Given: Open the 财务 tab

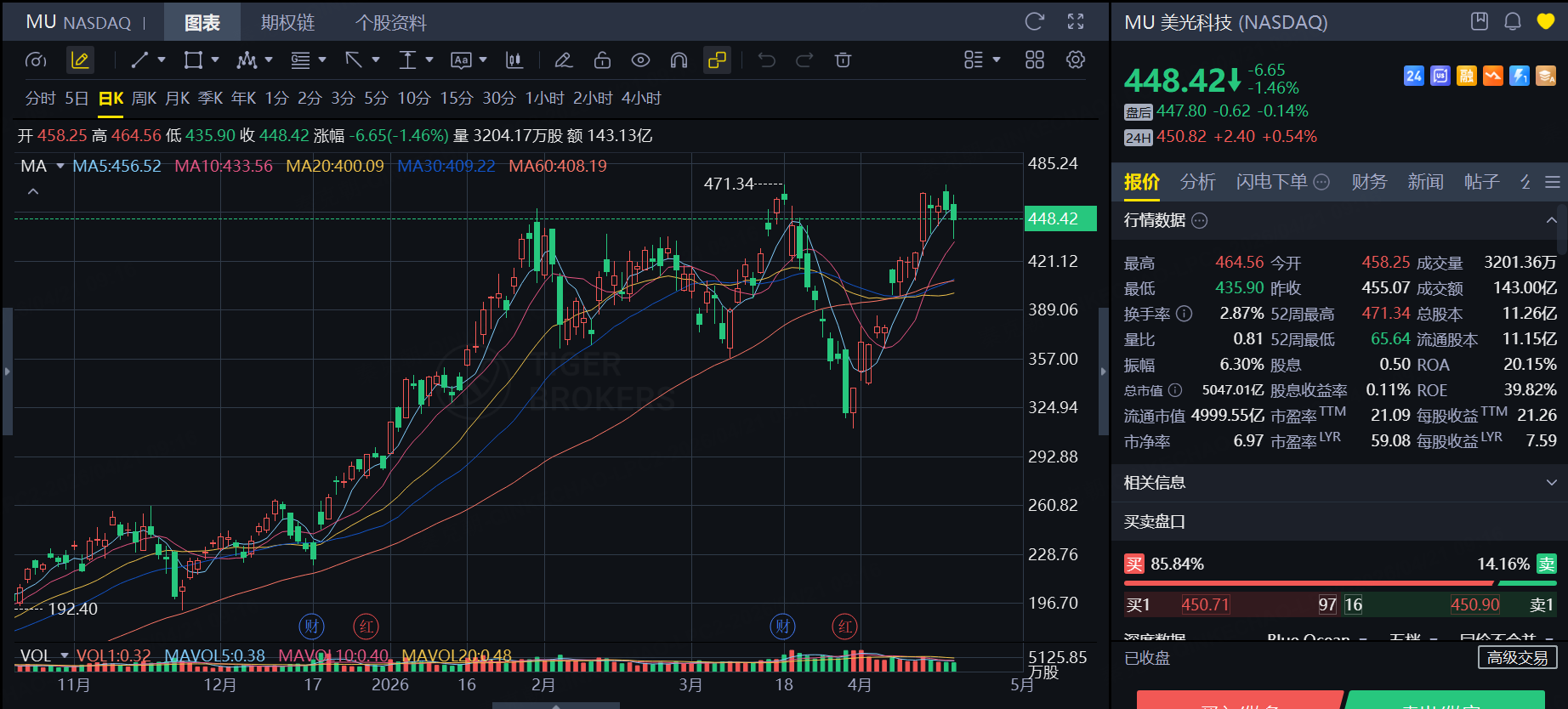Looking at the screenshot, I should 1368,182.
